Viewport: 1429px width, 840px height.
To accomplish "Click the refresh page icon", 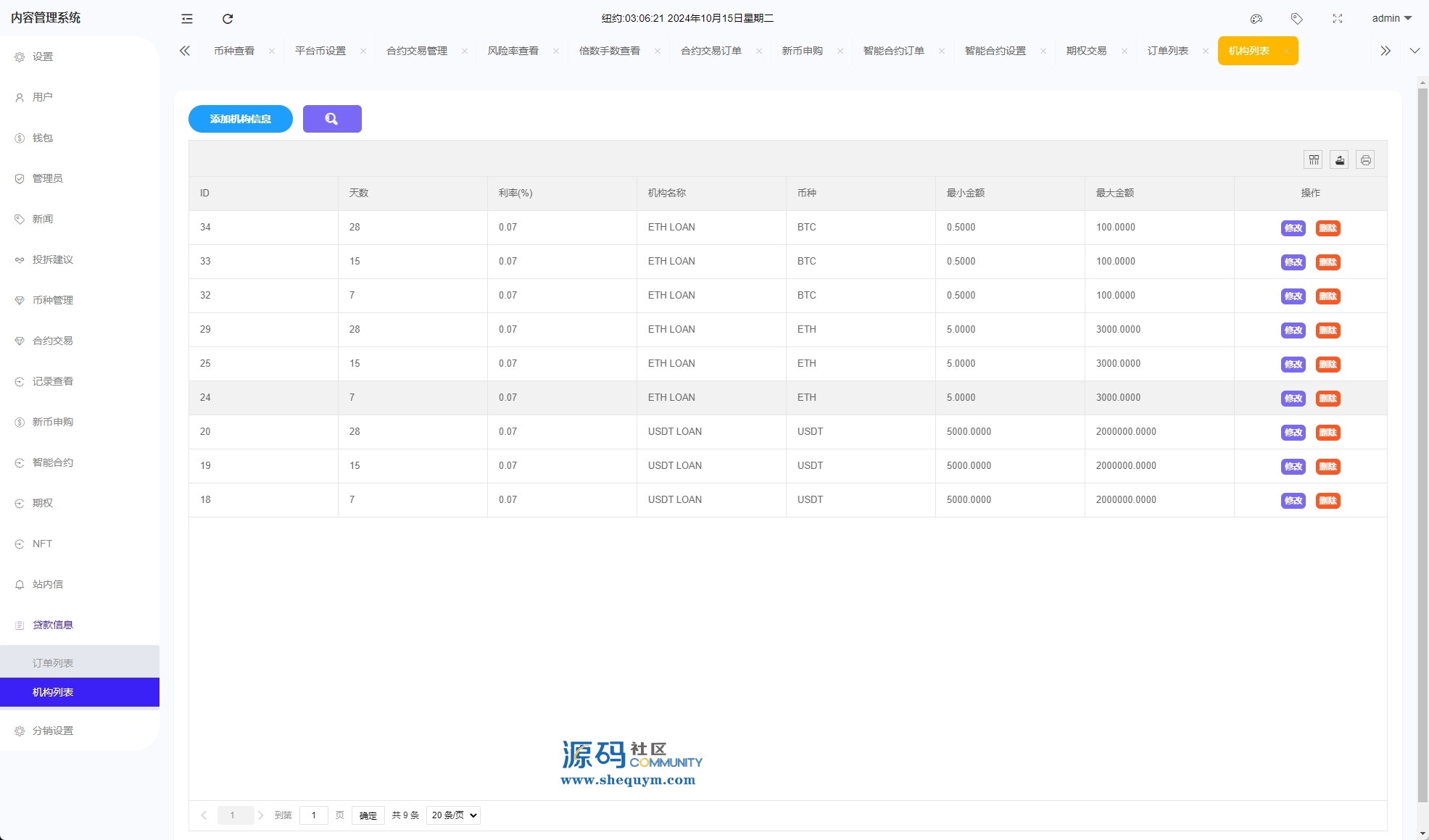I will tap(228, 19).
